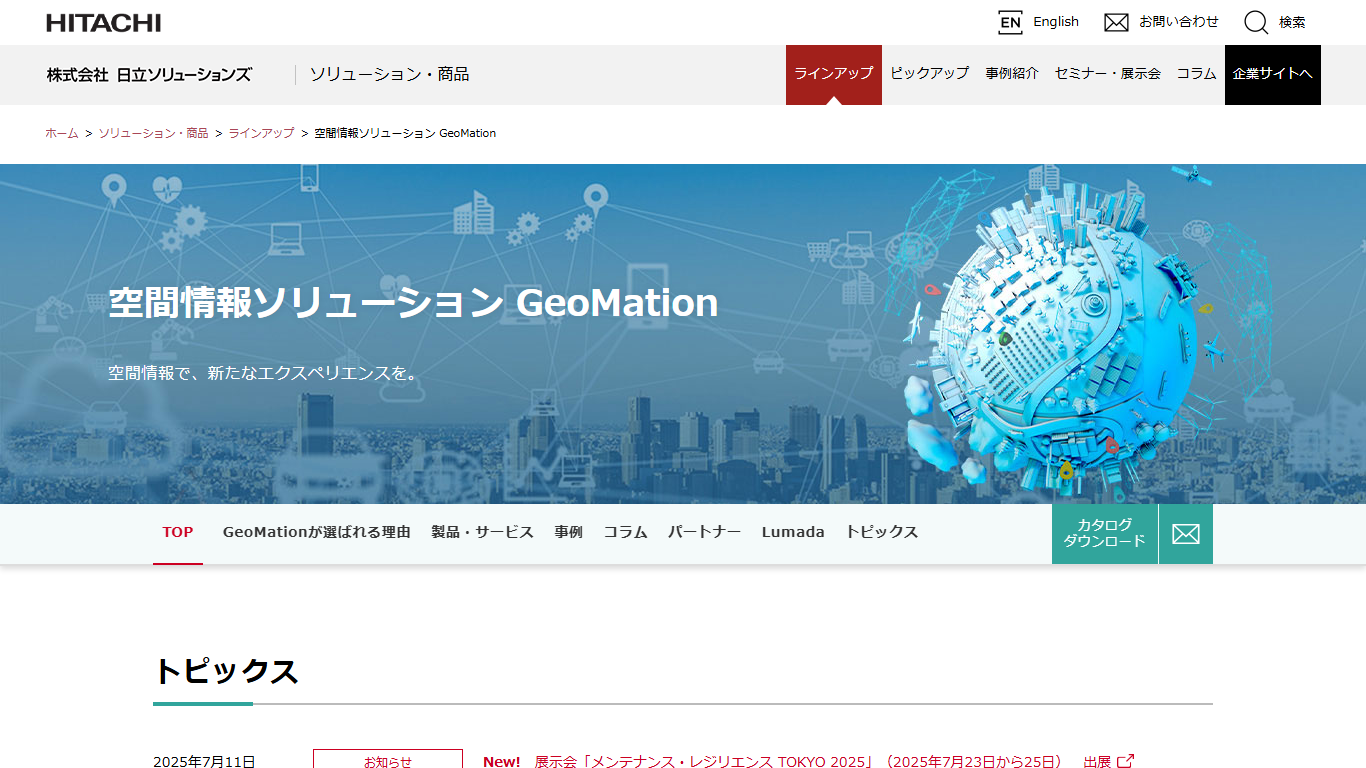Open 検索 search text link
This screenshot has height=768, width=1366.
pyautogui.click(x=1292, y=22)
